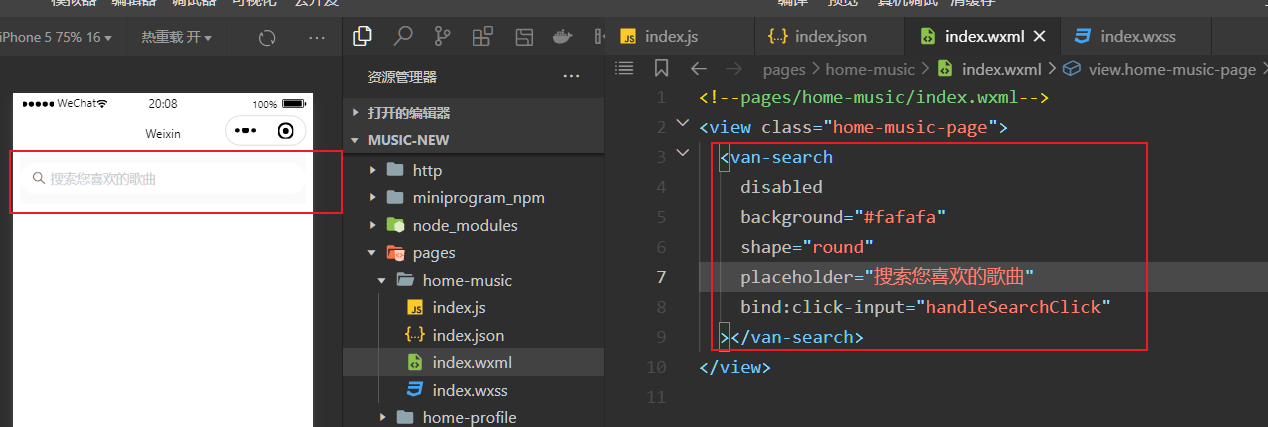This screenshot has width=1268, height=427.
Task: Close the index.wxml tab
Action: tap(1039, 36)
